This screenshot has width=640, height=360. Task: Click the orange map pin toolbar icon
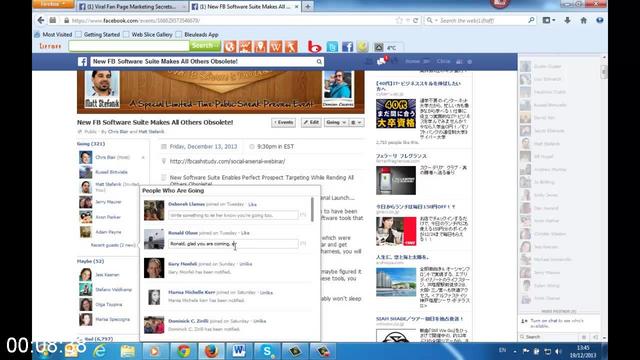[260, 47]
